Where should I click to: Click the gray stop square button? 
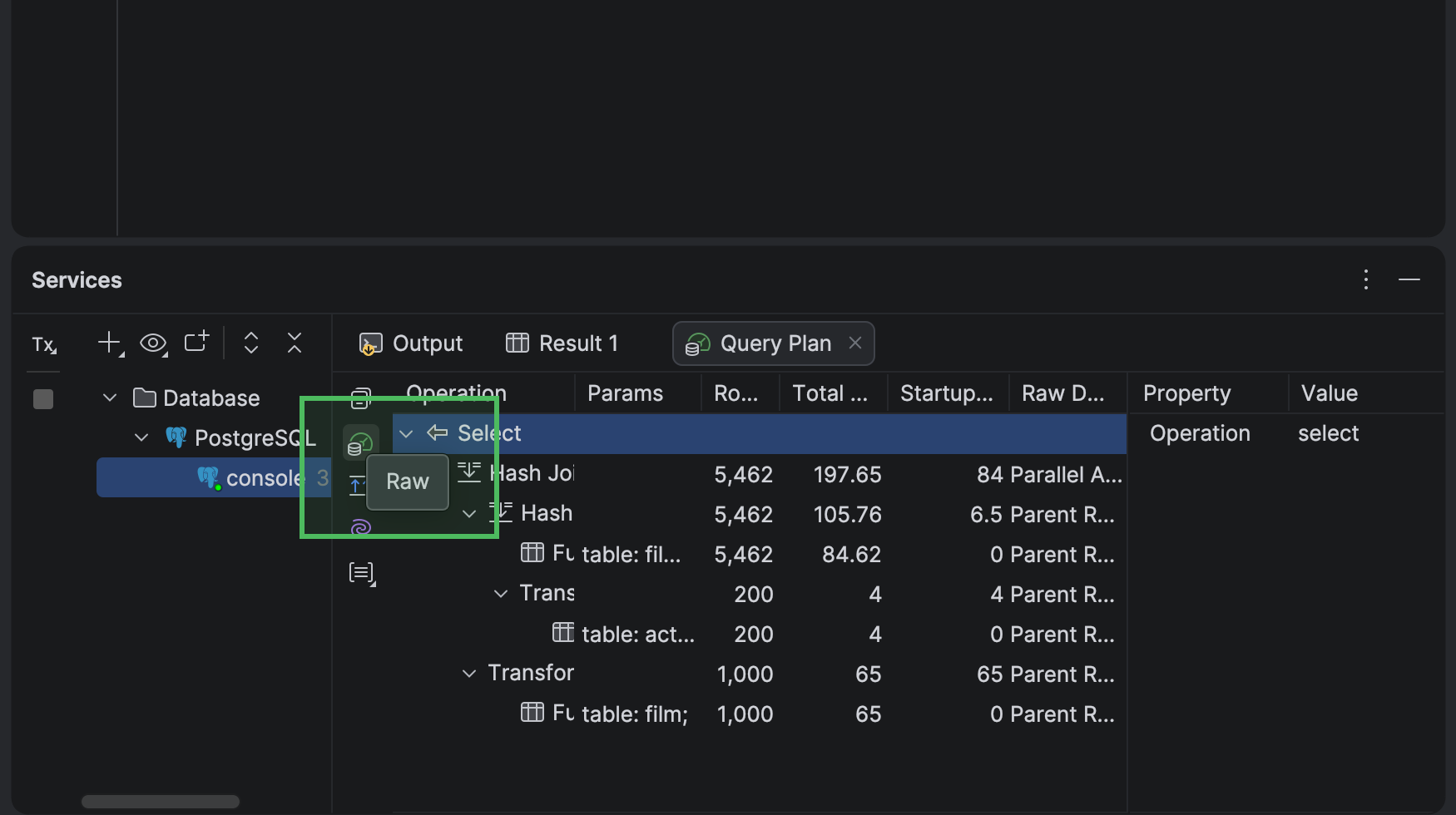click(x=43, y=399)
